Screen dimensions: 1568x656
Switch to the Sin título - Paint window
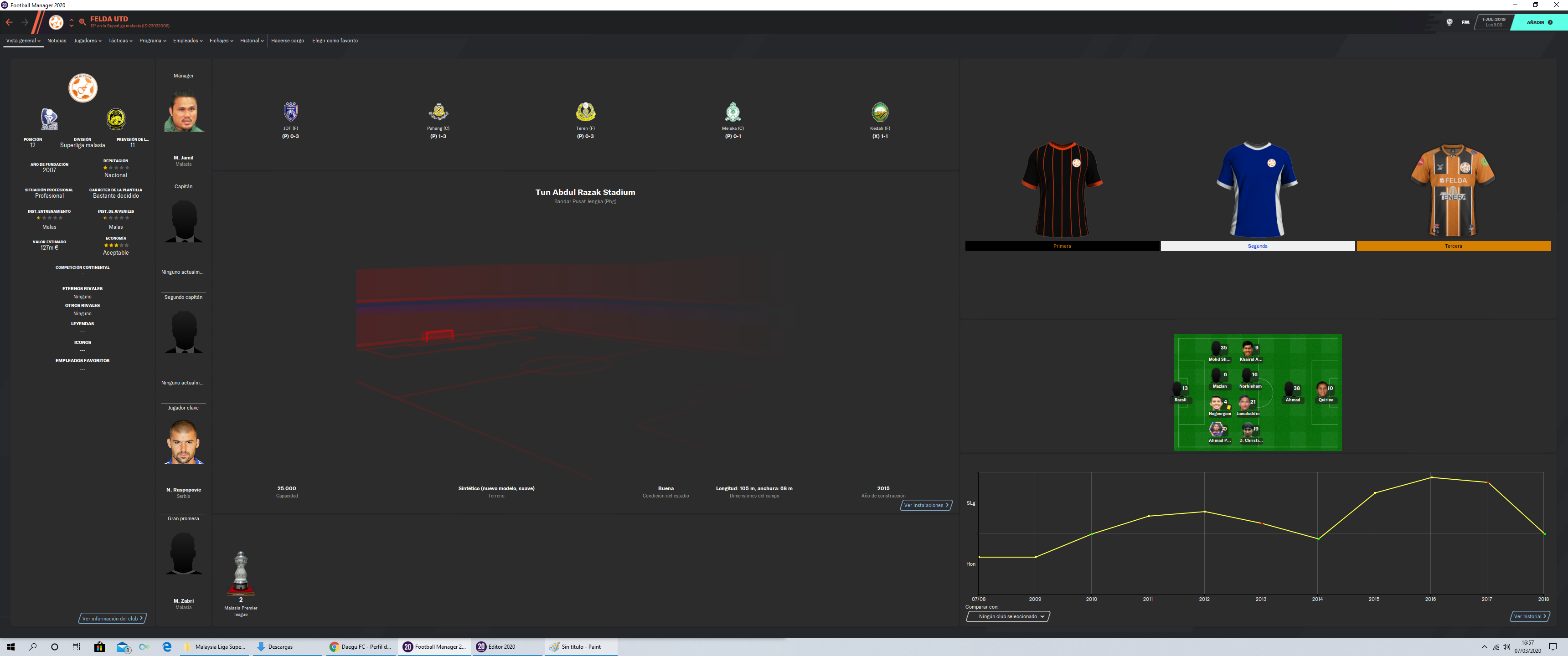click(580, 647)
